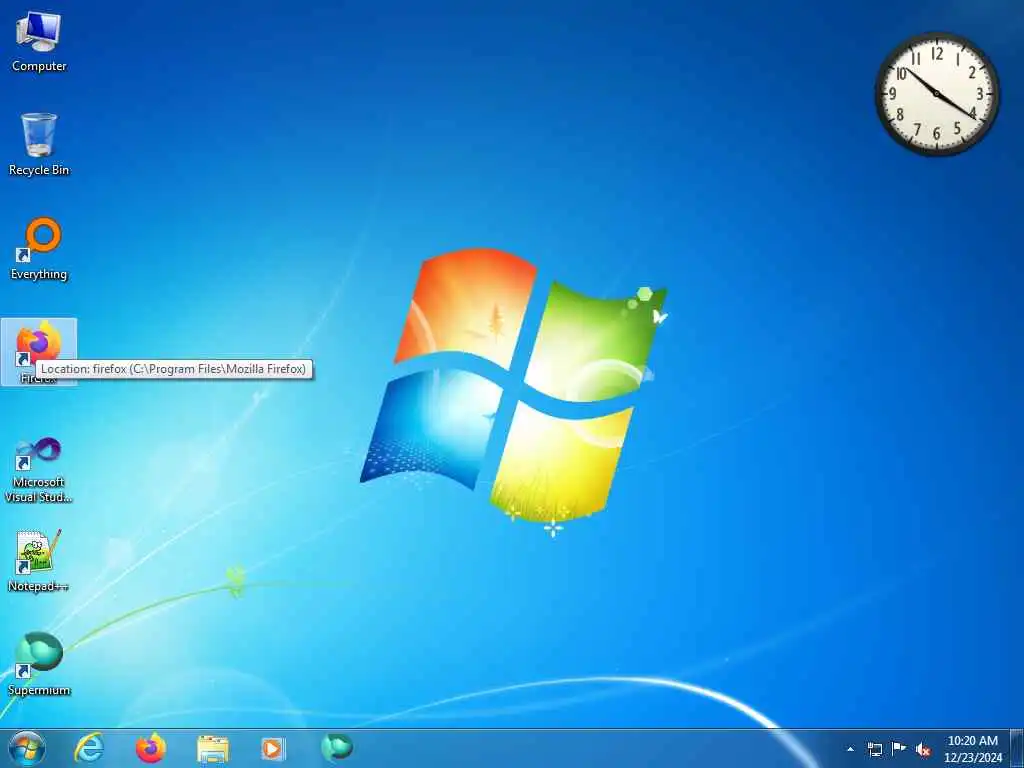1024x768 pixels.
Task: Launch Supermium from the taskbar
Action: click(x=337, y=748)
